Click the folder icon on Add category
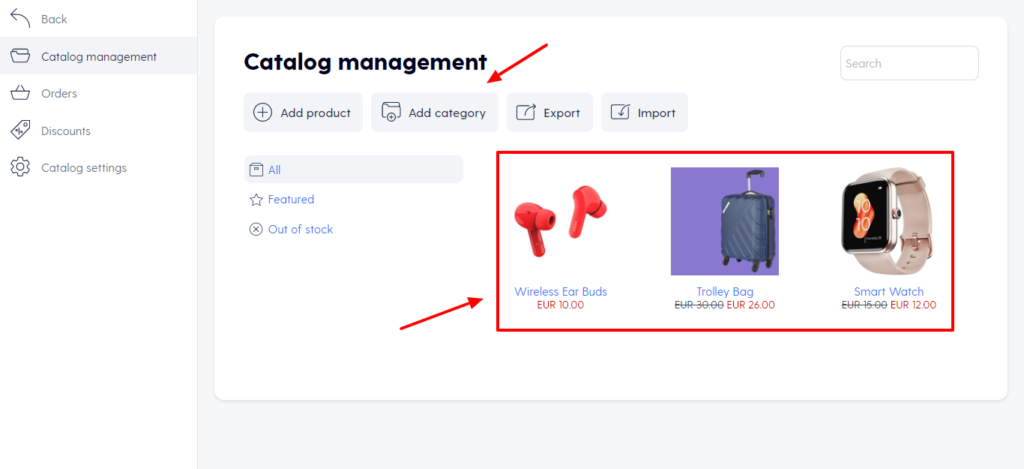The height and width of the screenshot is (469, 1024). pos(391,112)
